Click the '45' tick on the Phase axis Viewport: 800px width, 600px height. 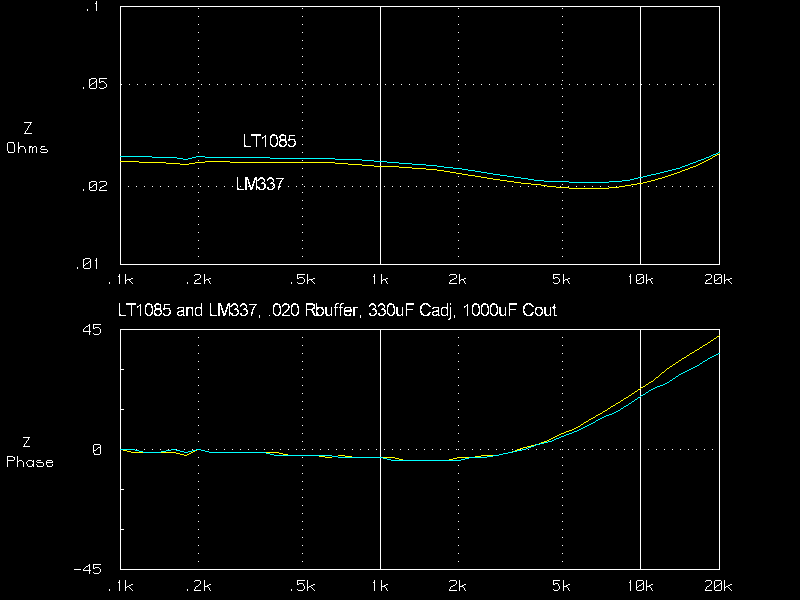click(x=92, y=330)
